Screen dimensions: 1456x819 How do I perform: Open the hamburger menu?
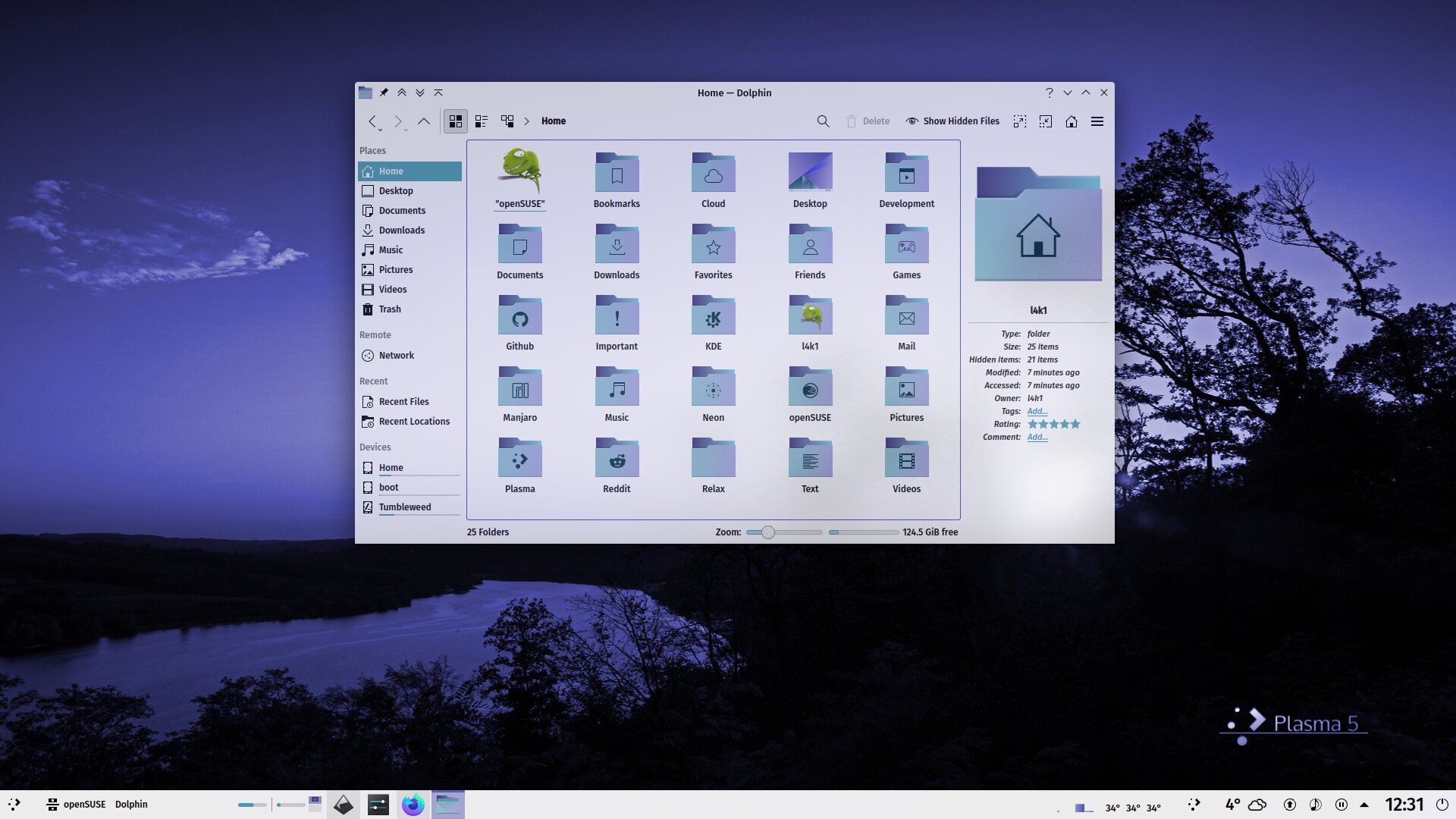pyautogui.click(x=1097, y=121)
